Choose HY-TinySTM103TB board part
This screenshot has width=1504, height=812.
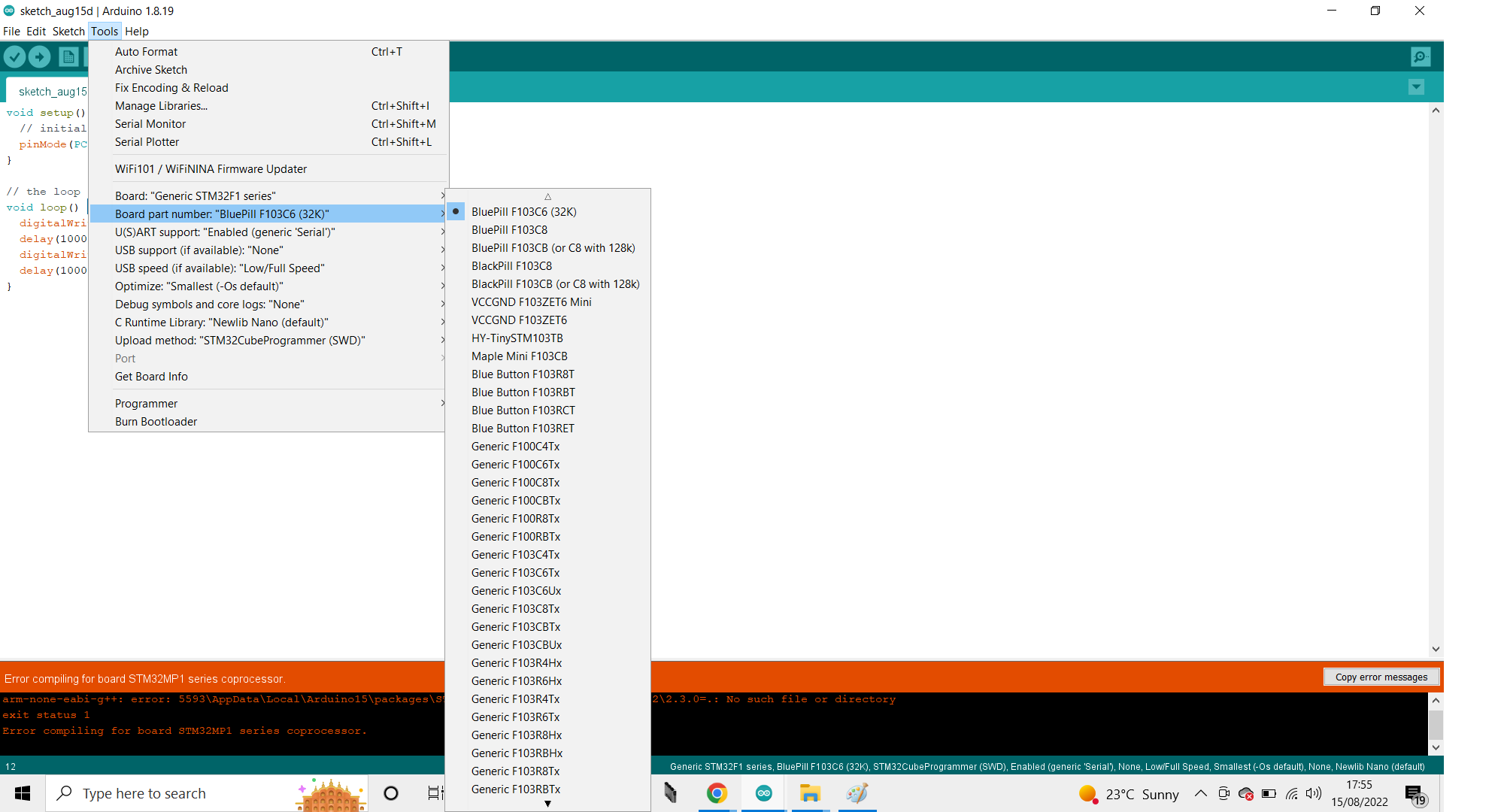point(547,338)
